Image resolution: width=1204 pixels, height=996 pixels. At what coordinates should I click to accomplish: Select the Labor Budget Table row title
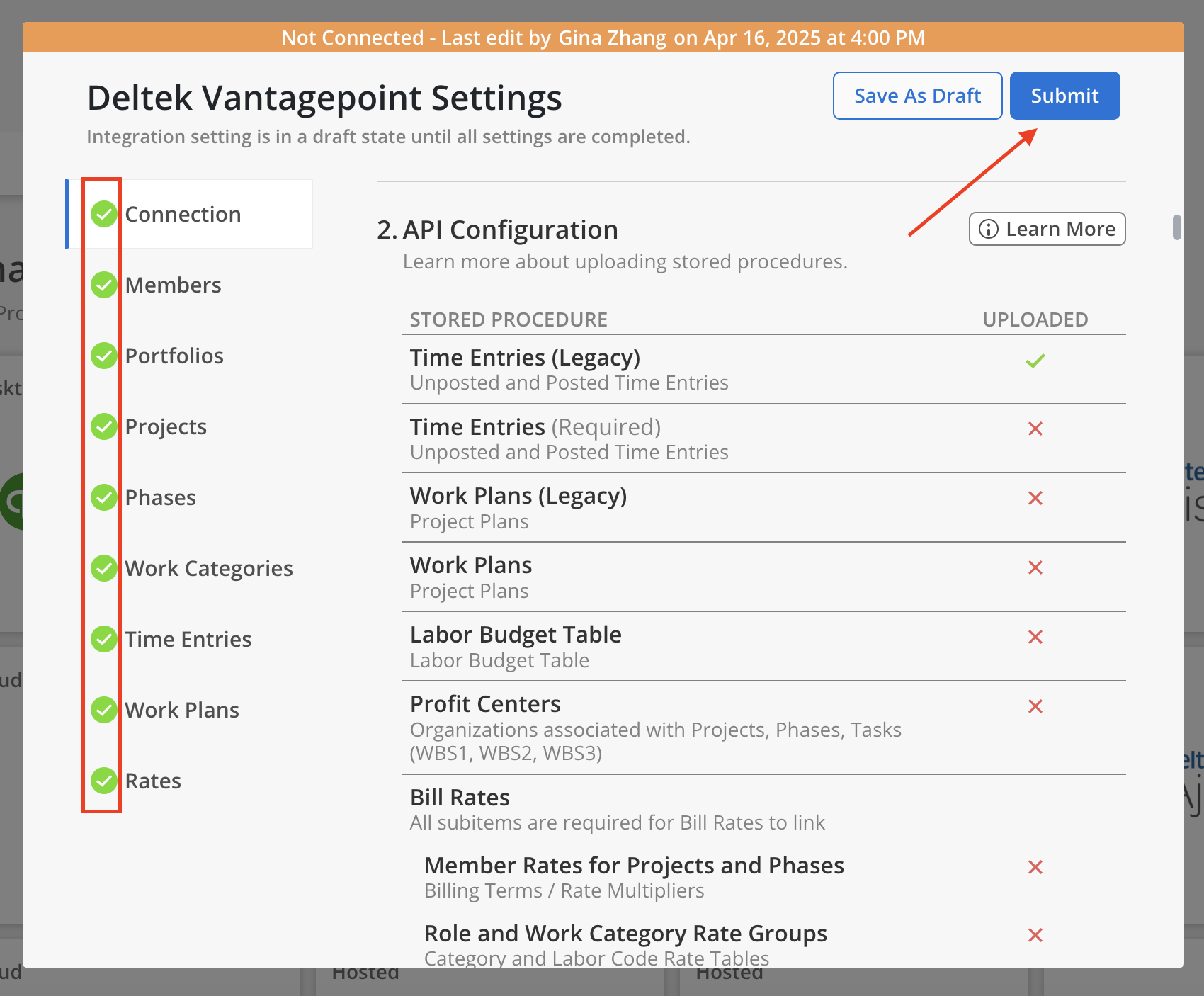tap(516, 635)
